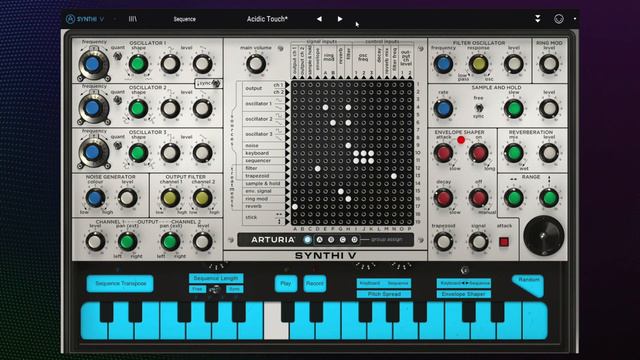The width and height of the screenshot is (640, 360).
Task: Click the Envelope Shaper trapezoid knob
Action: pos(443,242)
